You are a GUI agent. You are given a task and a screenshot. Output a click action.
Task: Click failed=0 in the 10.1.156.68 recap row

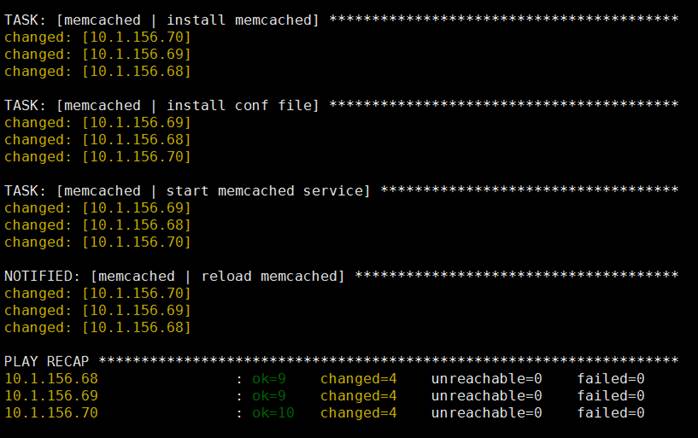tap(611, 379)
